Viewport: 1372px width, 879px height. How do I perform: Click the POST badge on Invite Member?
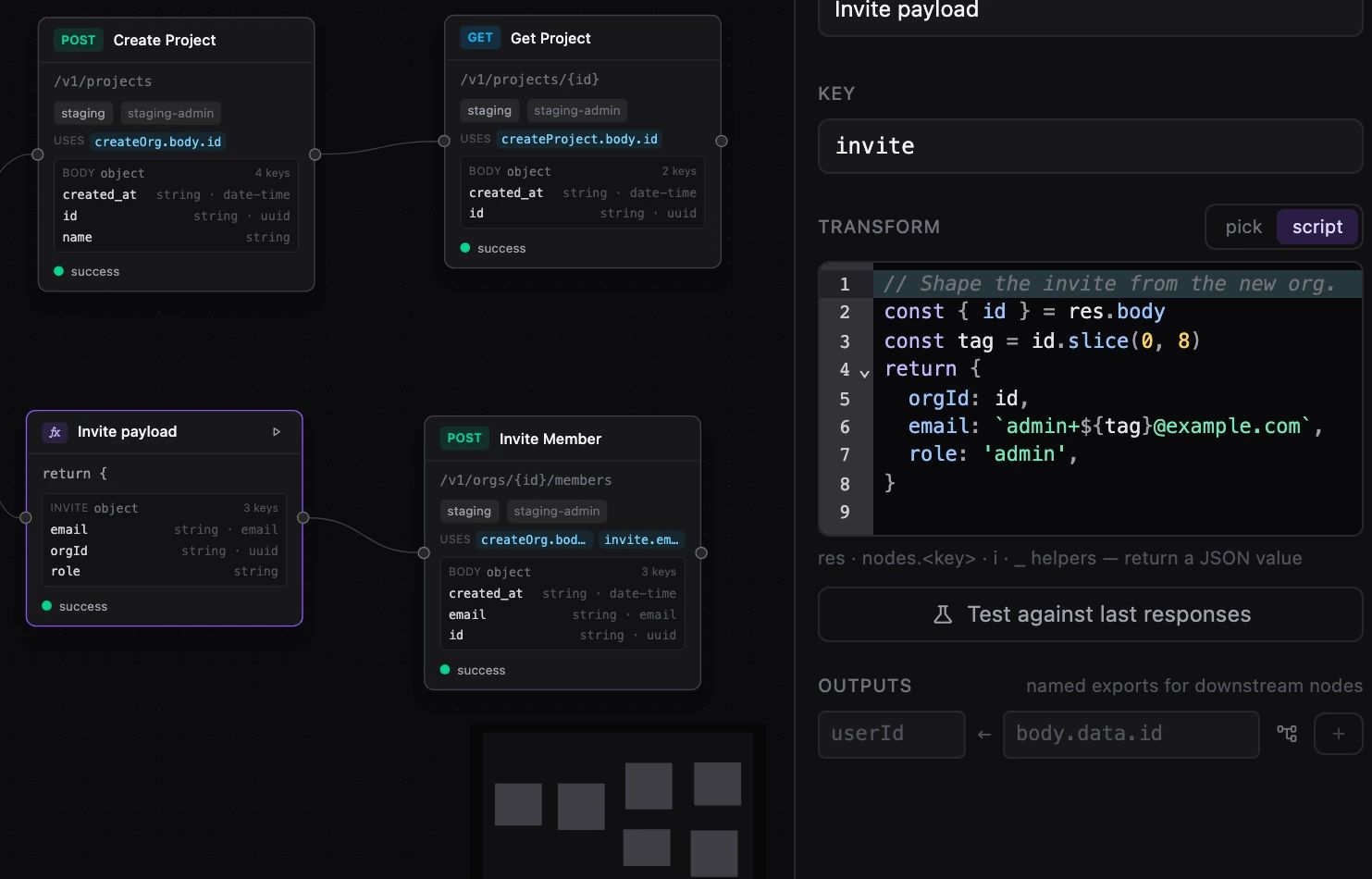click(x=464, y=439)
